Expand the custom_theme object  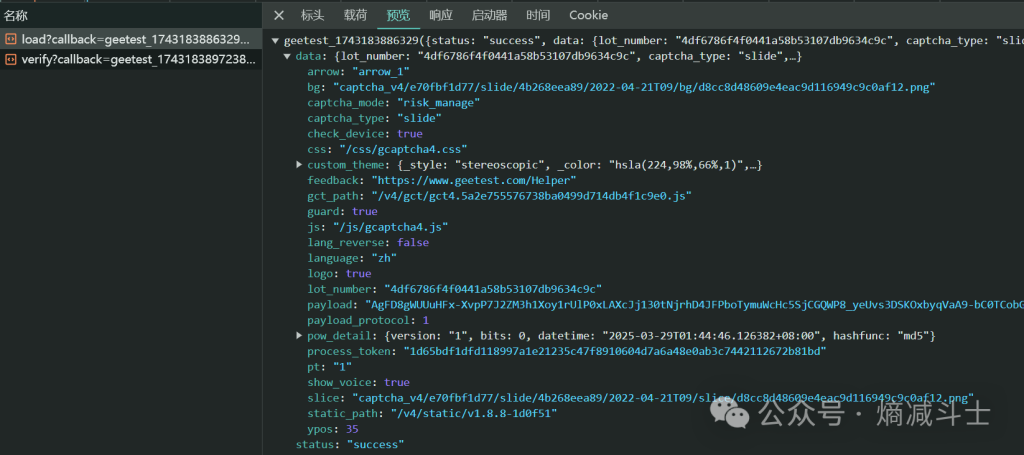[x=299, y=164]
